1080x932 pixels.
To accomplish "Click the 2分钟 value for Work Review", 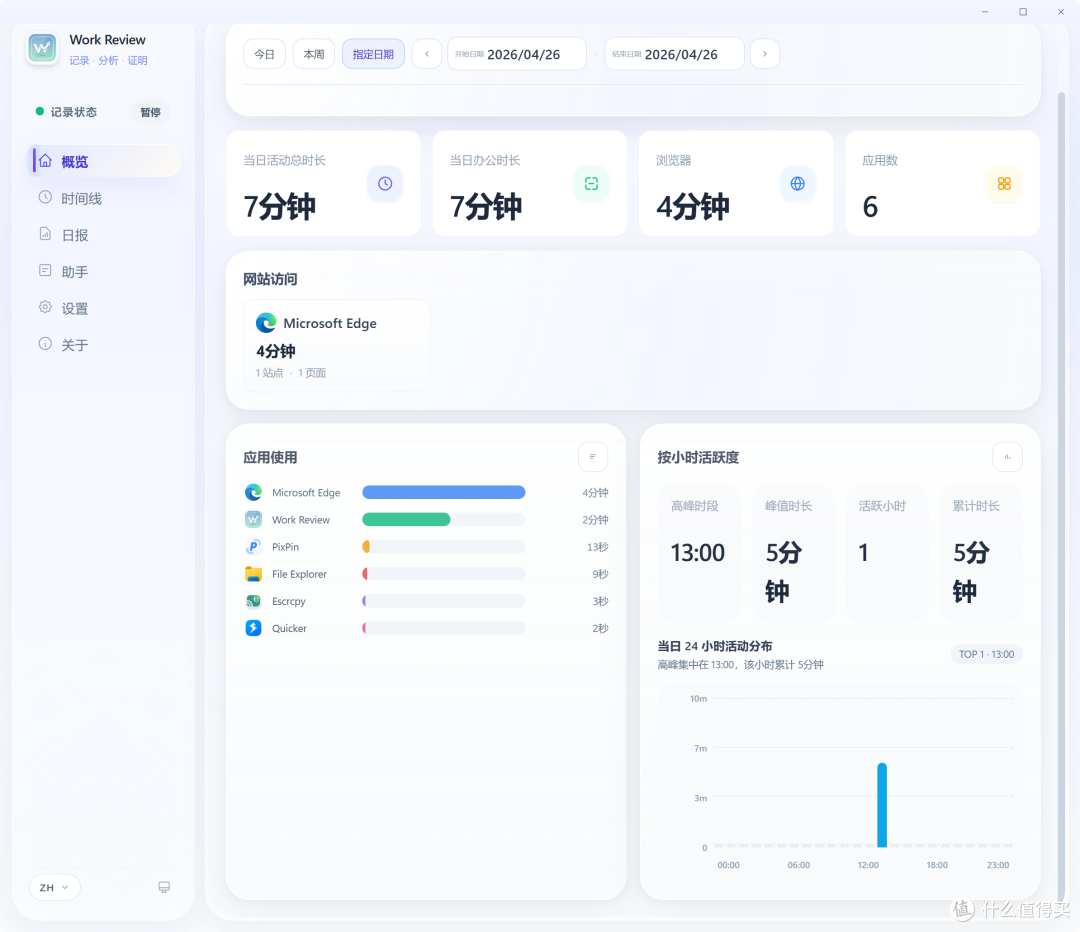I will 595,520.
